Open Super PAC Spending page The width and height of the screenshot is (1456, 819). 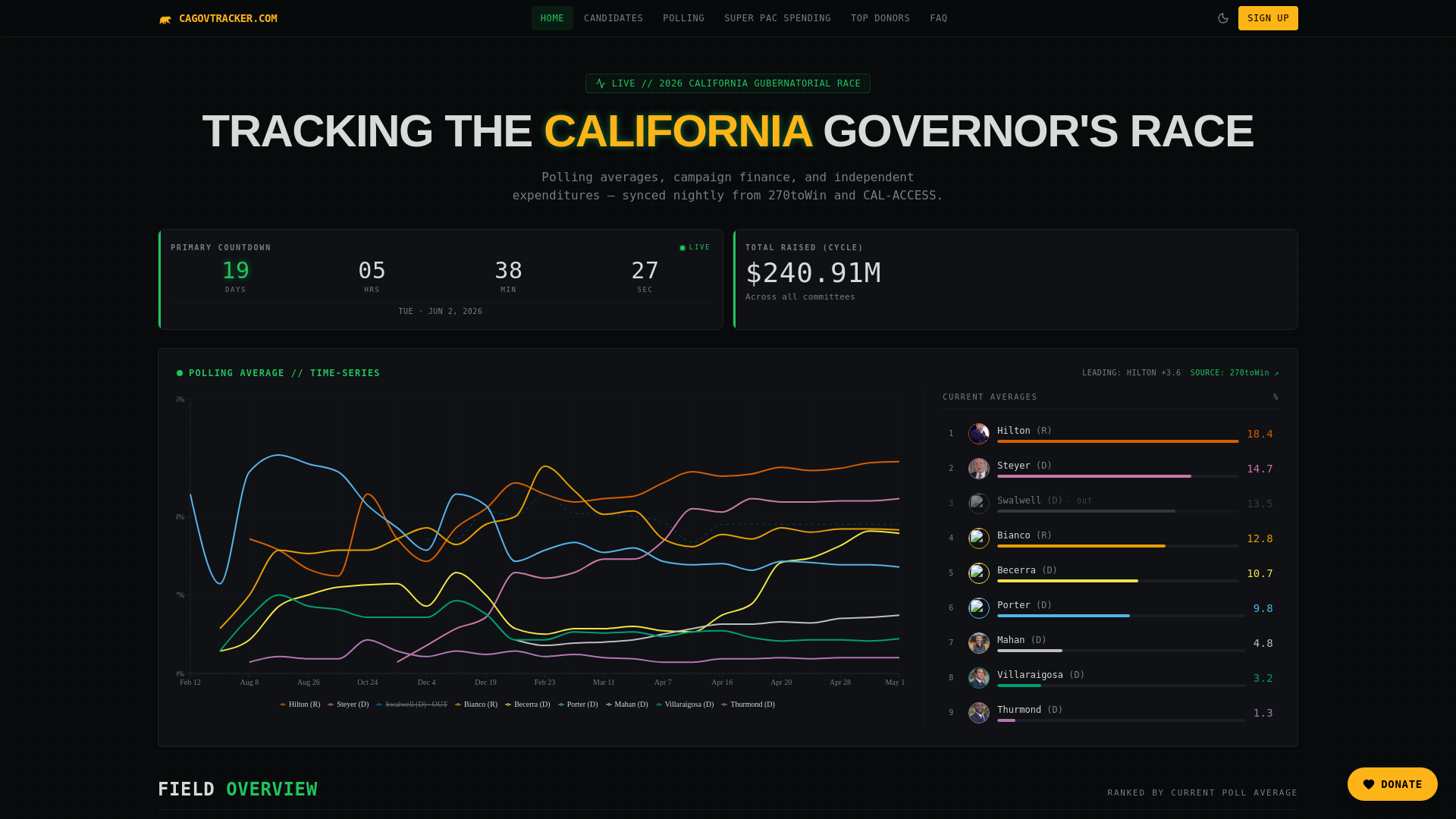click(x=777, y=18)
